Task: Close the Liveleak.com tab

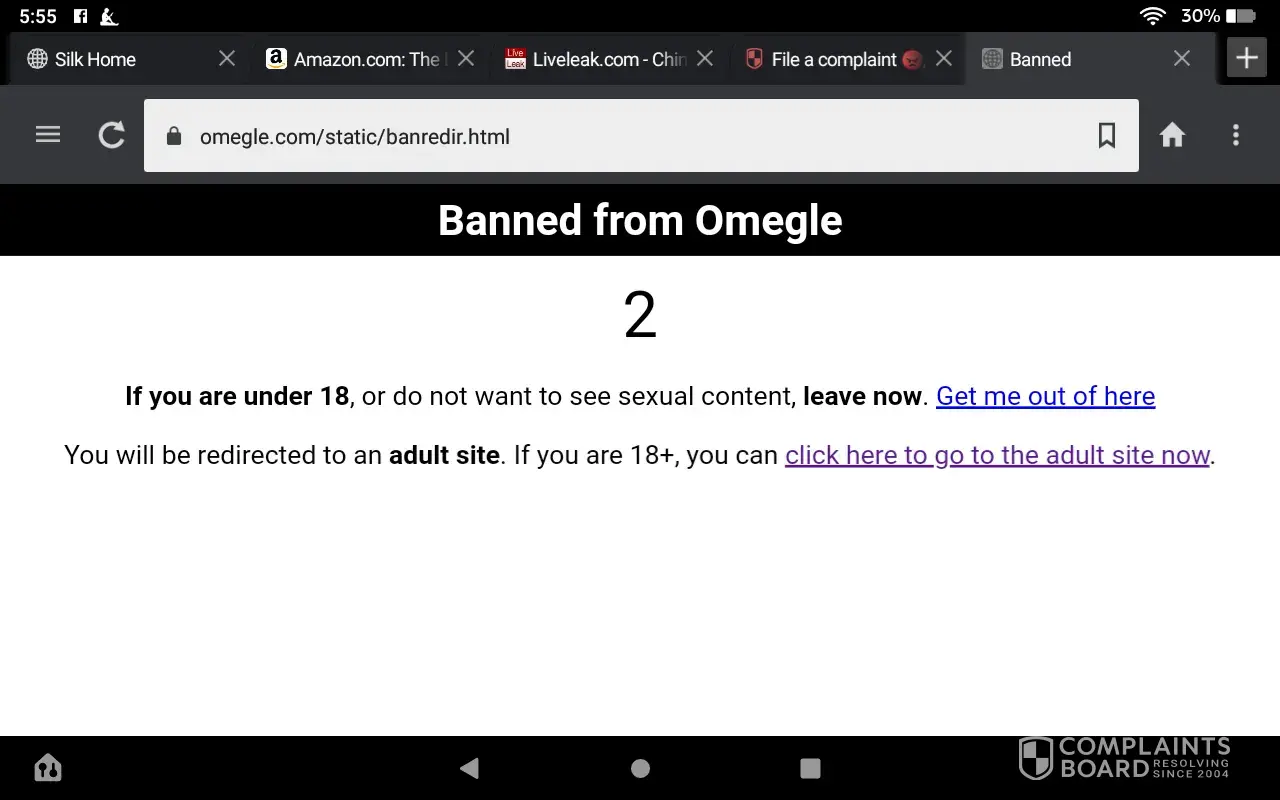Action: 705,59
